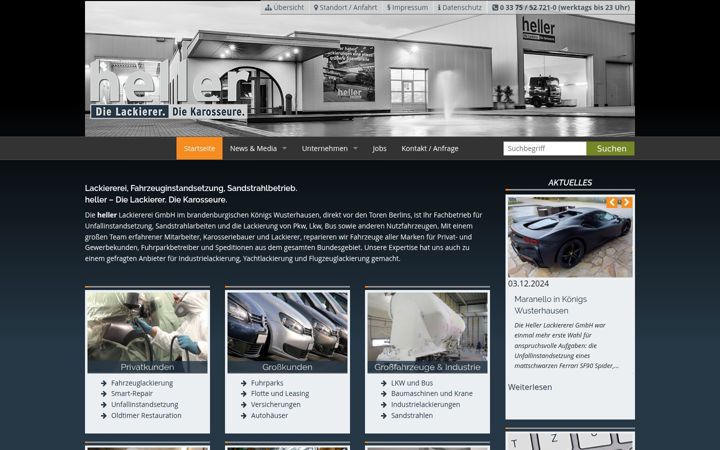Click the arrow icon before Fahrzeuglackierung
The width and height of the screenshot is (720, 450).
104,383
